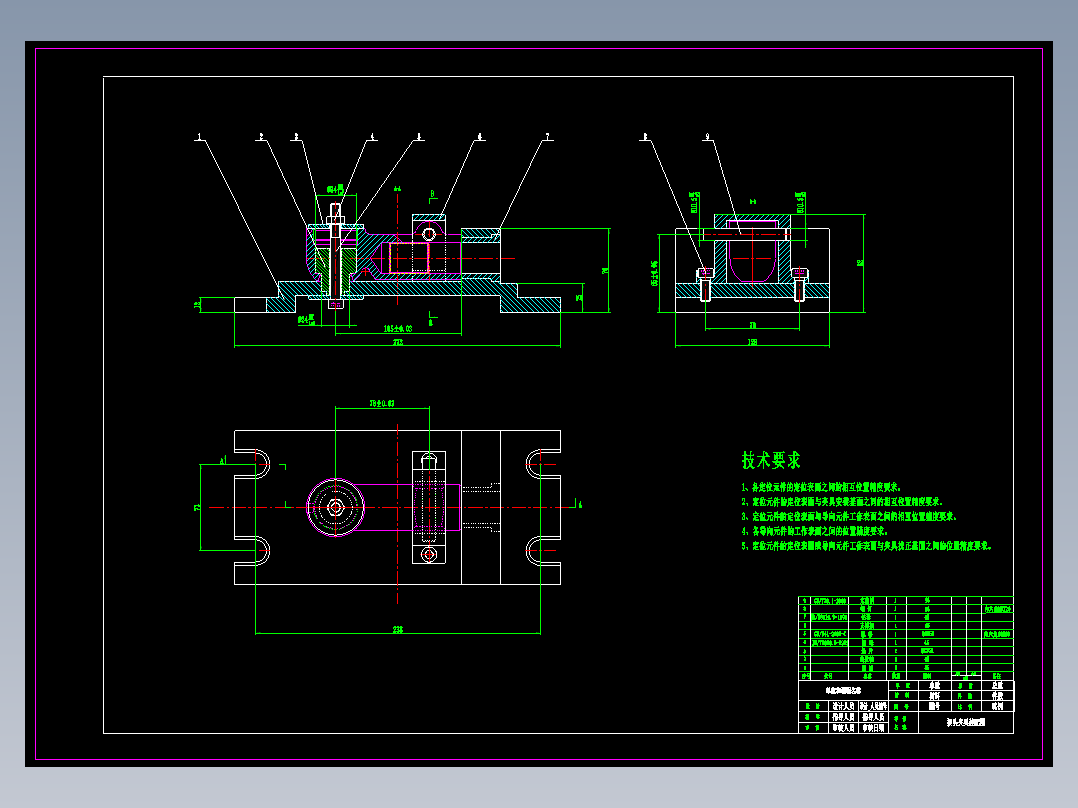This screenshot has width=1078, height=808.
Task: Select the section marker A right of plan view
Action: tap(580, 505)
